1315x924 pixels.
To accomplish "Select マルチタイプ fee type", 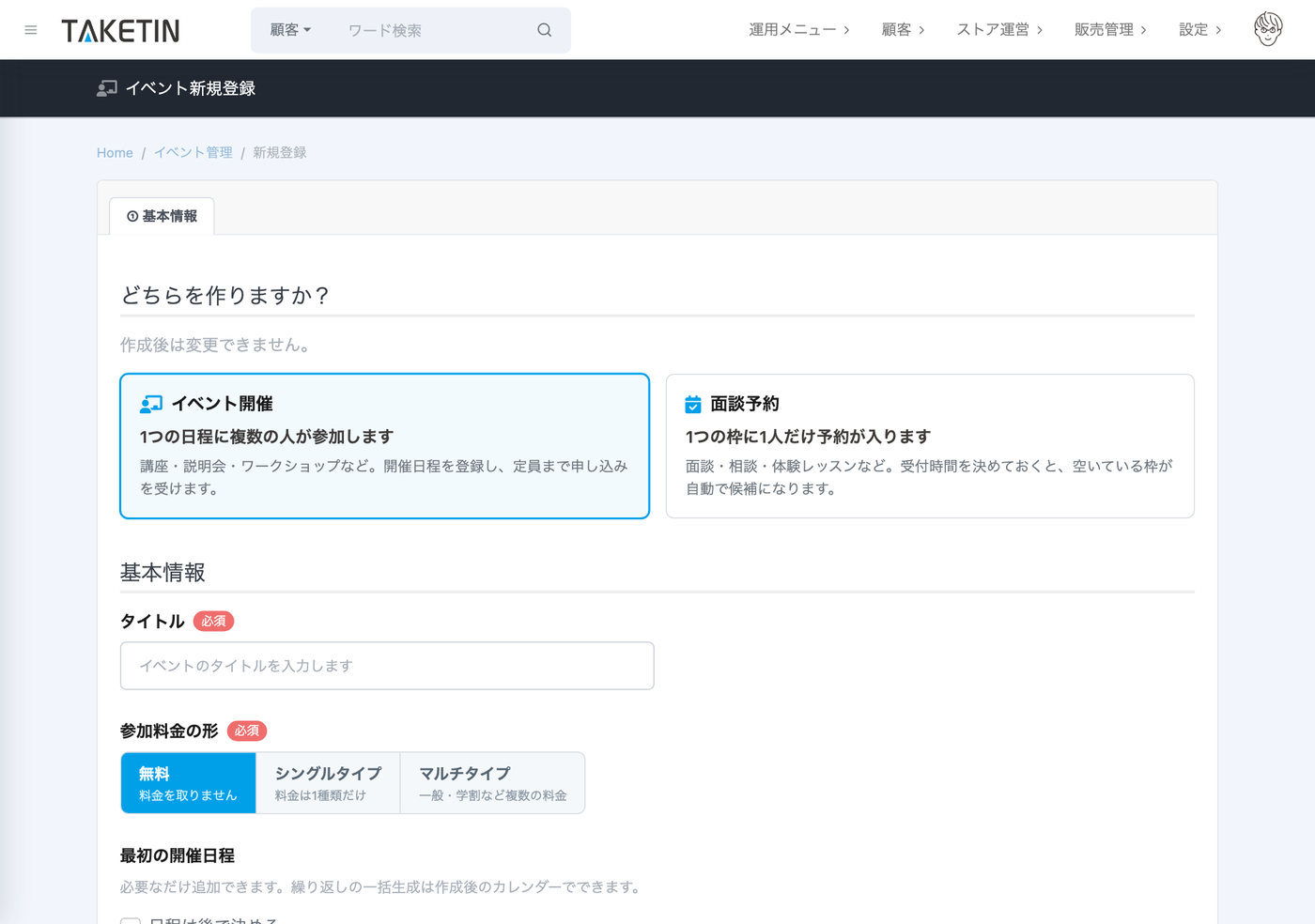I will click(492, 783).
